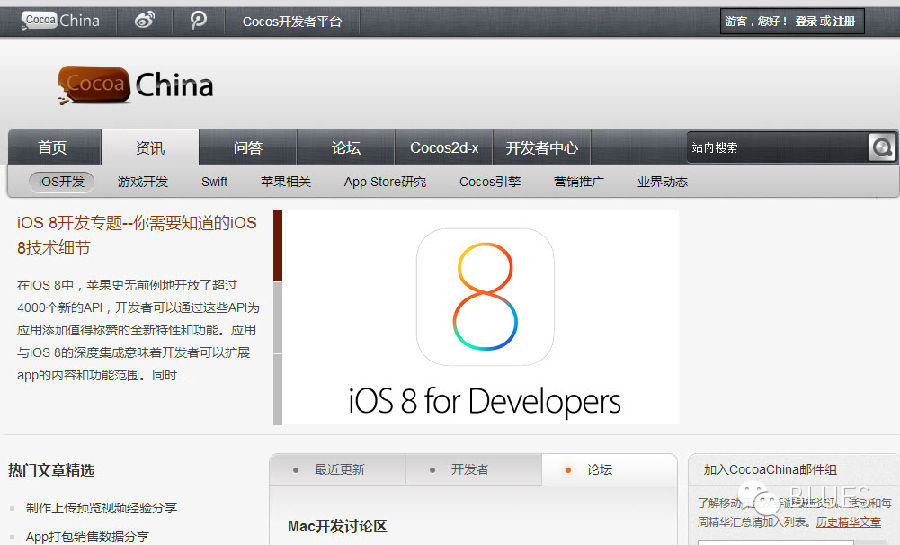The image size is (900, 545).
Task: Open App打包销售数据分享 article
Action: click(87, 536)
